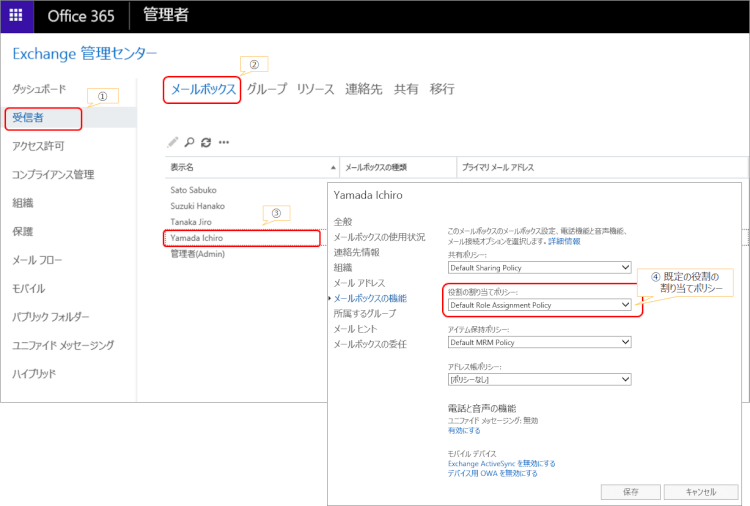This screenshot has height=506, width=750.
Task: Open 保護 in the sidebar
Action: (22, 231)
